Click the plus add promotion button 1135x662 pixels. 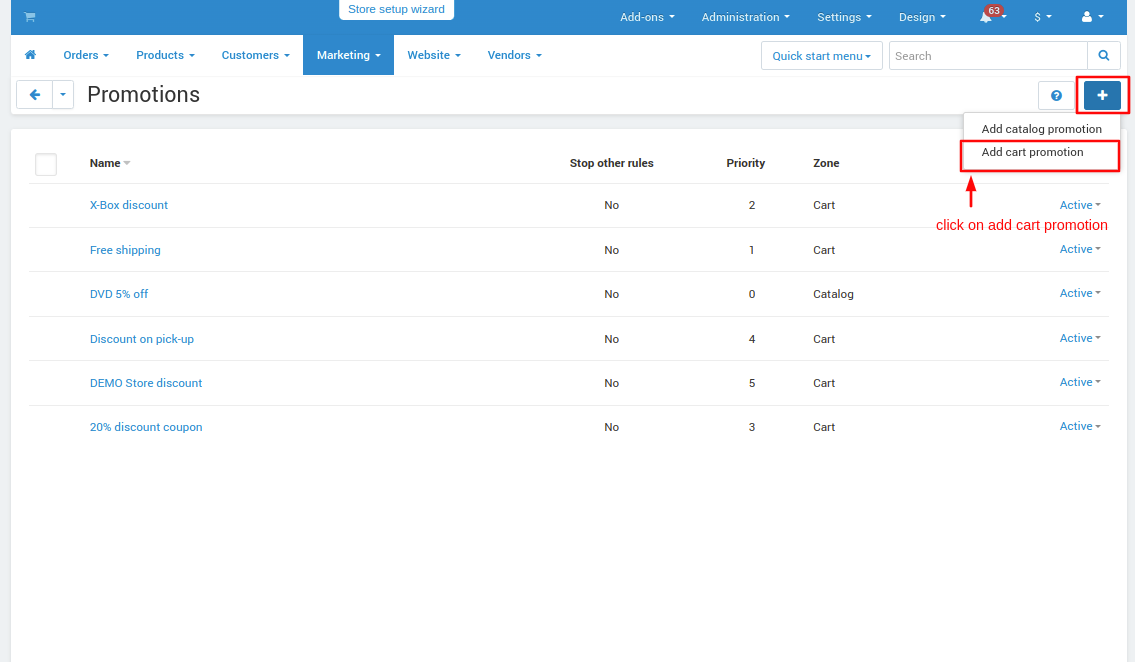[1102, 96]
